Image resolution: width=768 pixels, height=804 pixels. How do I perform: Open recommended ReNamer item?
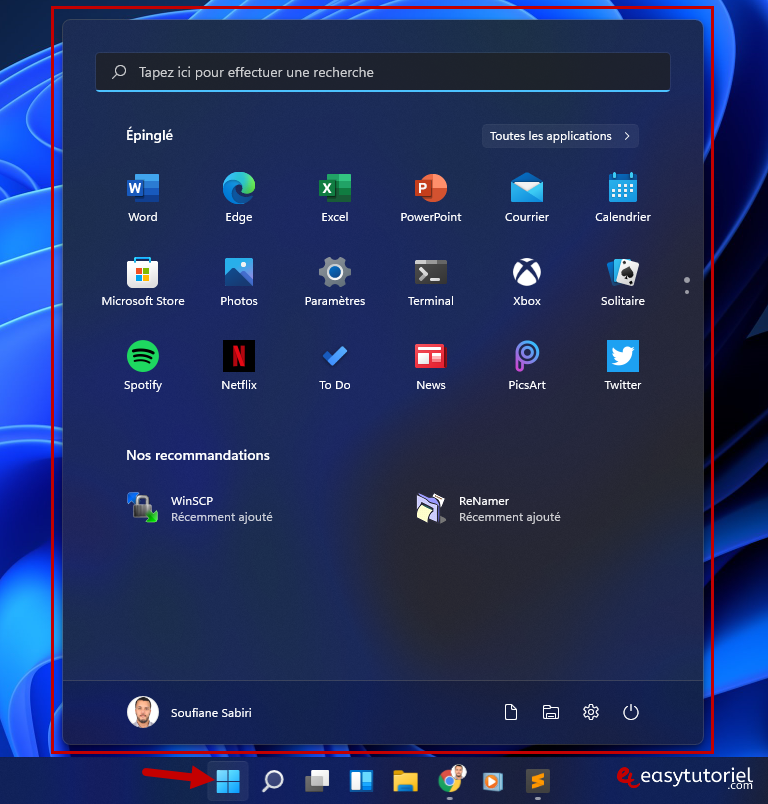pyautogui.click(x=489, y=508)
